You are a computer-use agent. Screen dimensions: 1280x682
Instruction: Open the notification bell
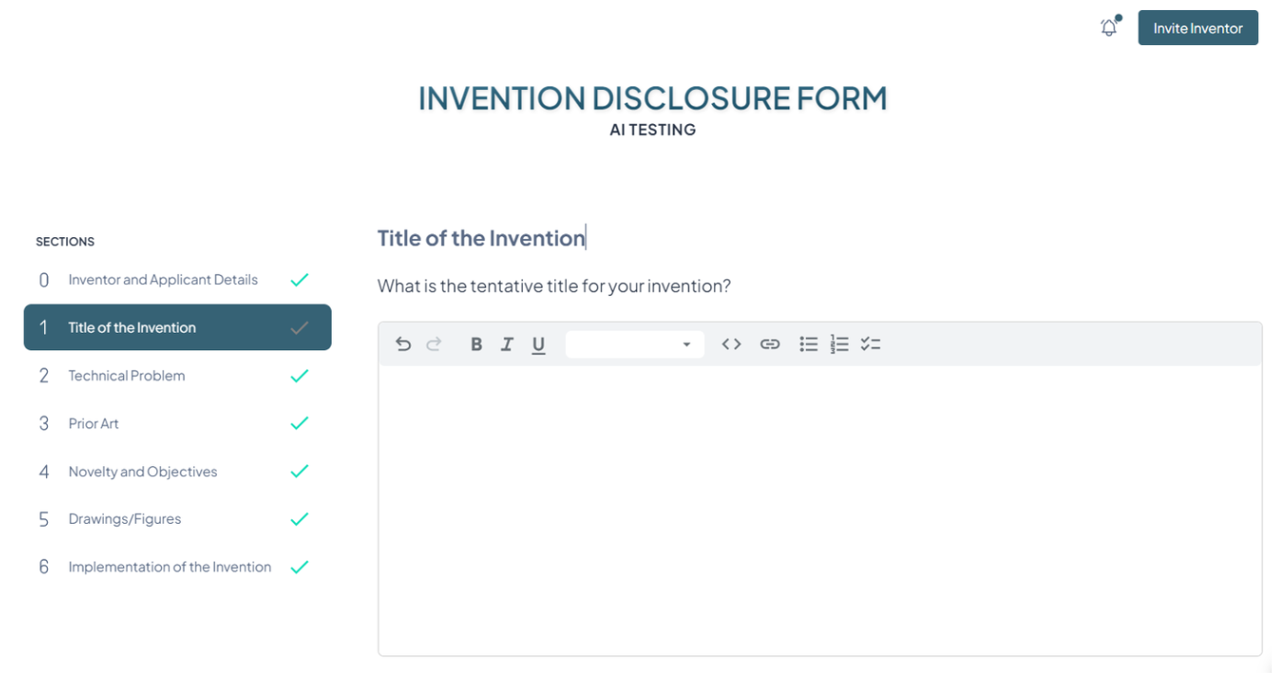click(x=1108, y=28)
